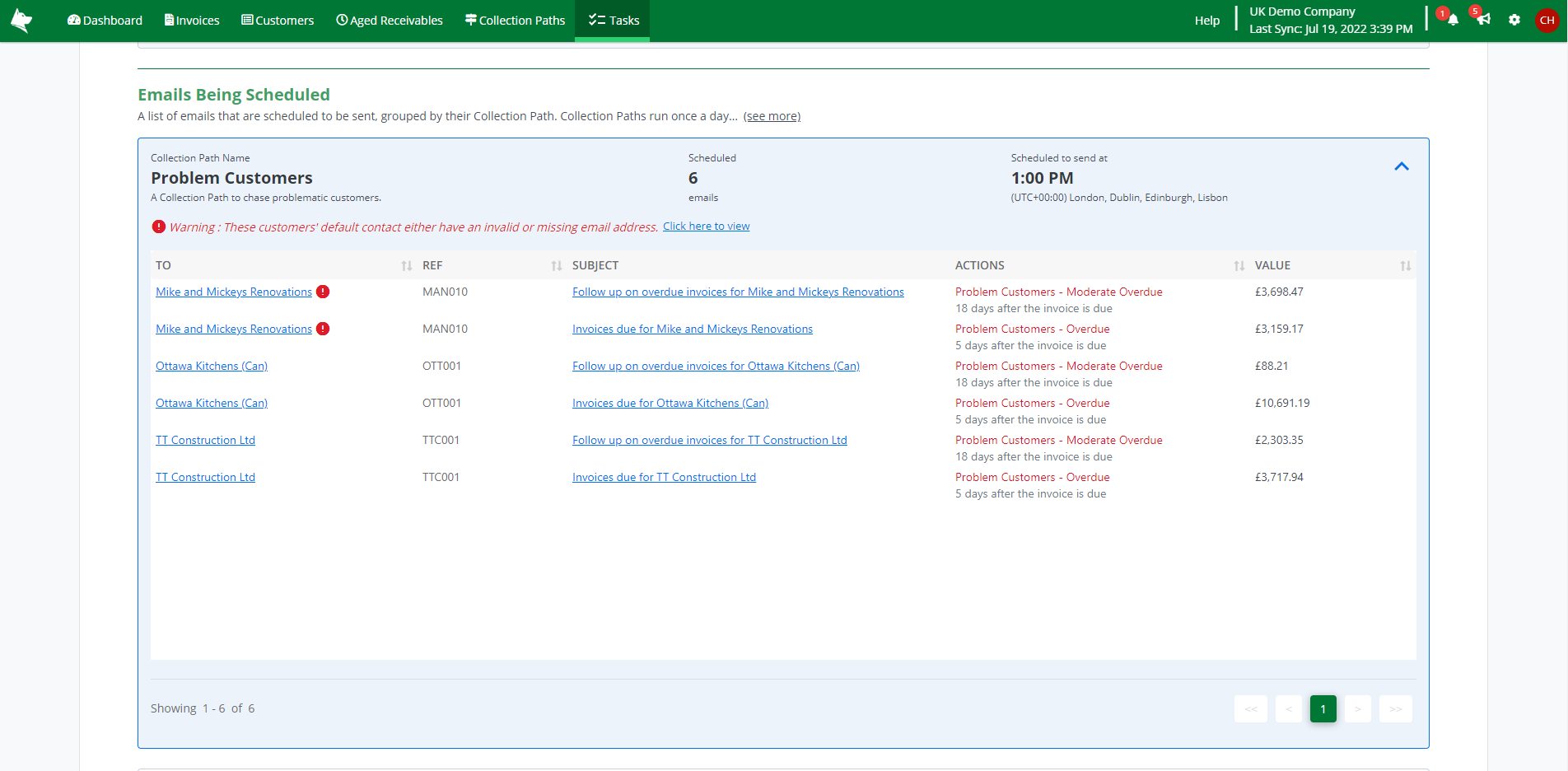The width and height of the screenshot is (1568, 771).
Task: Click the last page '>>' button
Action: [1396, 708]
